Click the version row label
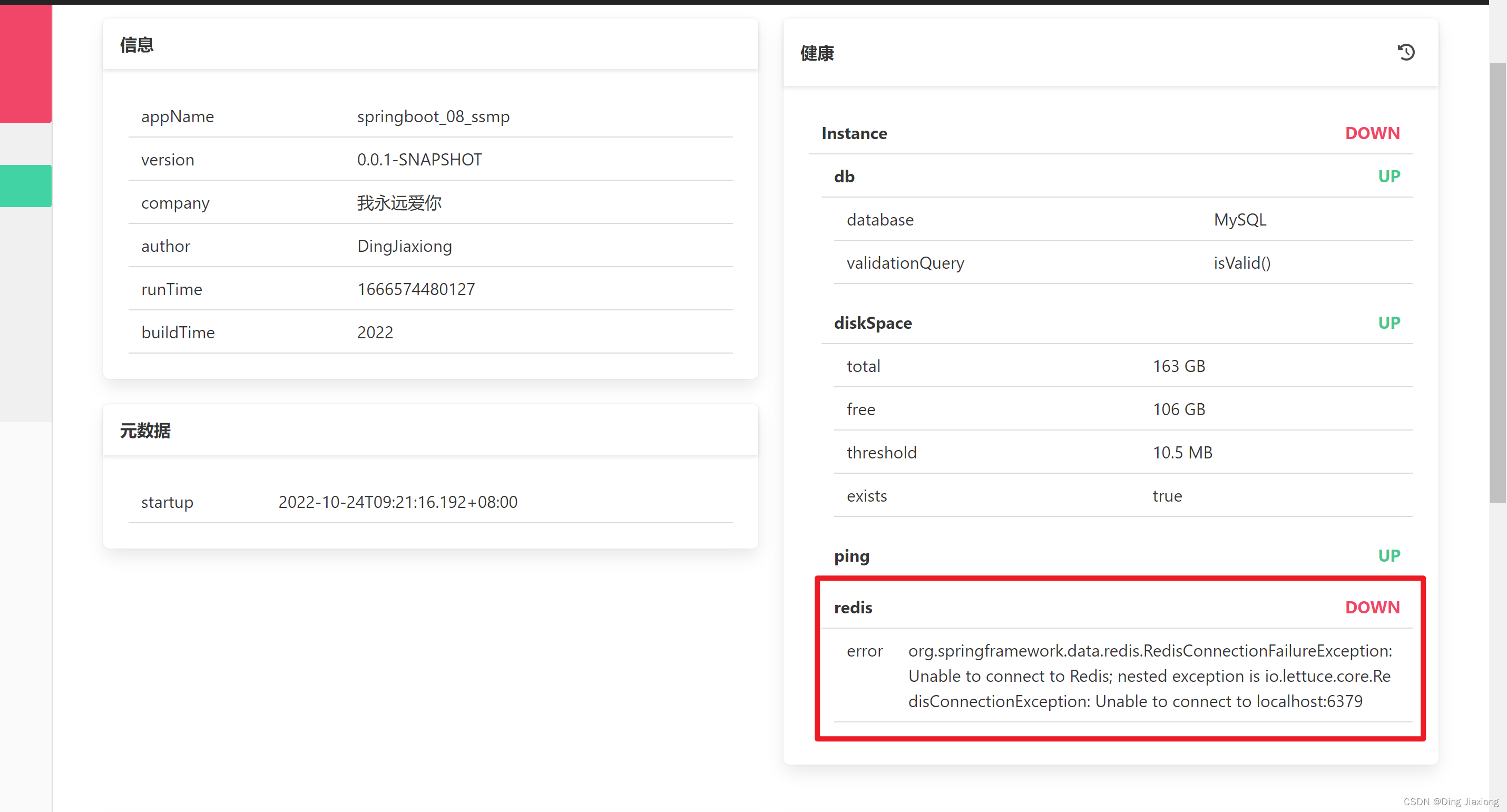Viewport: 1507px width, 812px height. tap(168, 160)
